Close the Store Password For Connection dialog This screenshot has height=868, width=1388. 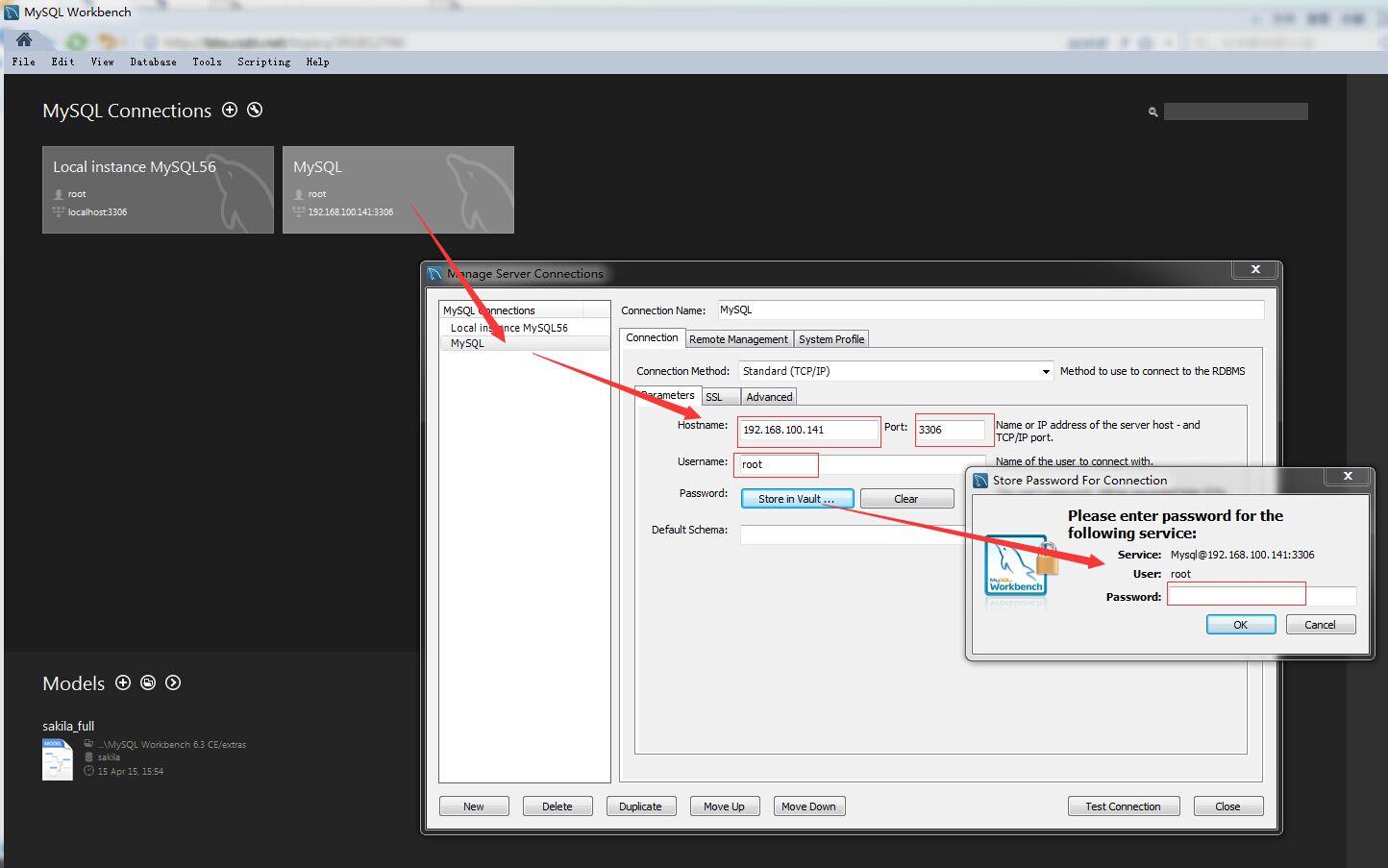(1348, 477)
